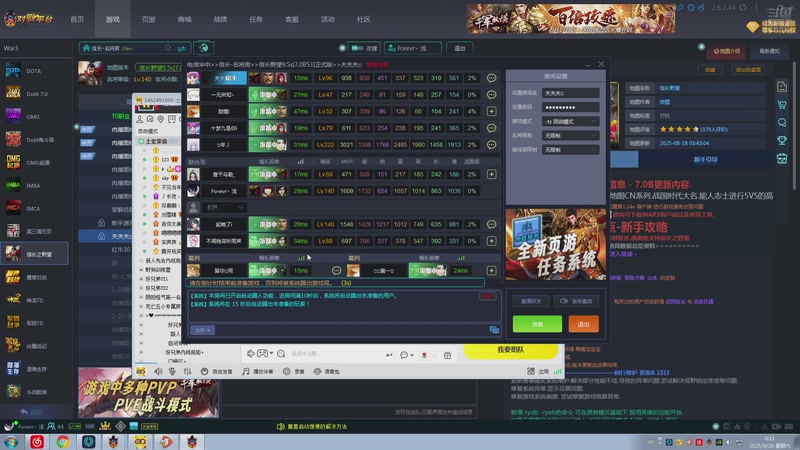Click gamepad icon in voice chat bar

coord(262,354)
